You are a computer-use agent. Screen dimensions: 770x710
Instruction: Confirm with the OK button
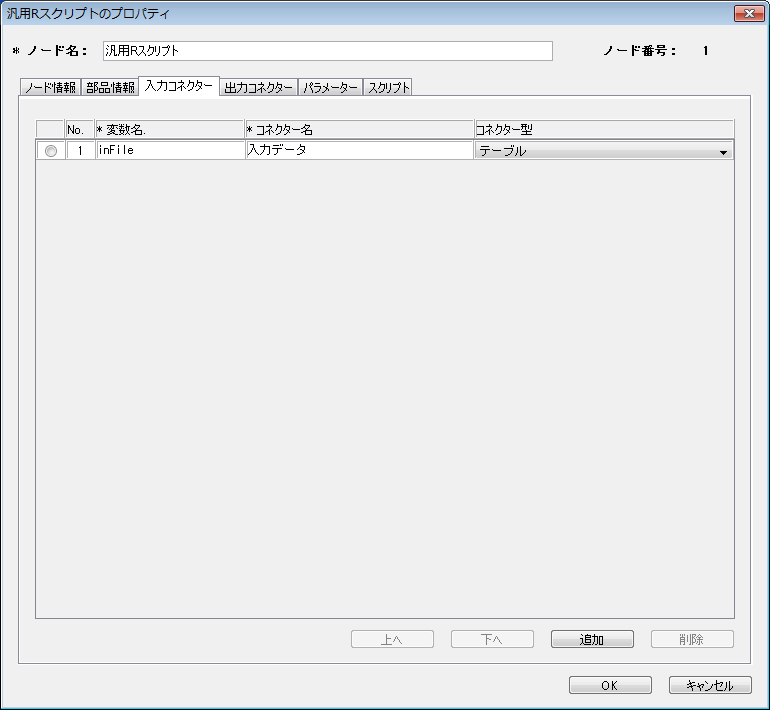610,686
